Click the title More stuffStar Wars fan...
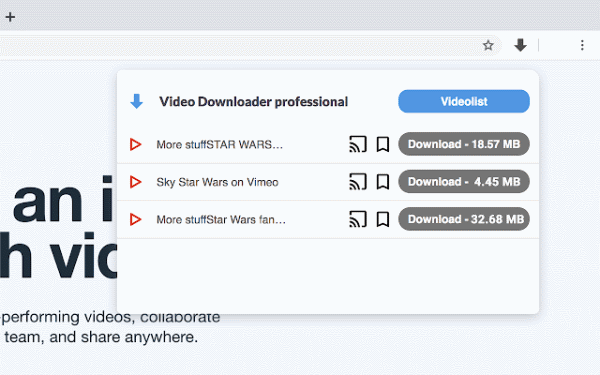The width and height of the screenshot is (600, 375). (221, 220)
